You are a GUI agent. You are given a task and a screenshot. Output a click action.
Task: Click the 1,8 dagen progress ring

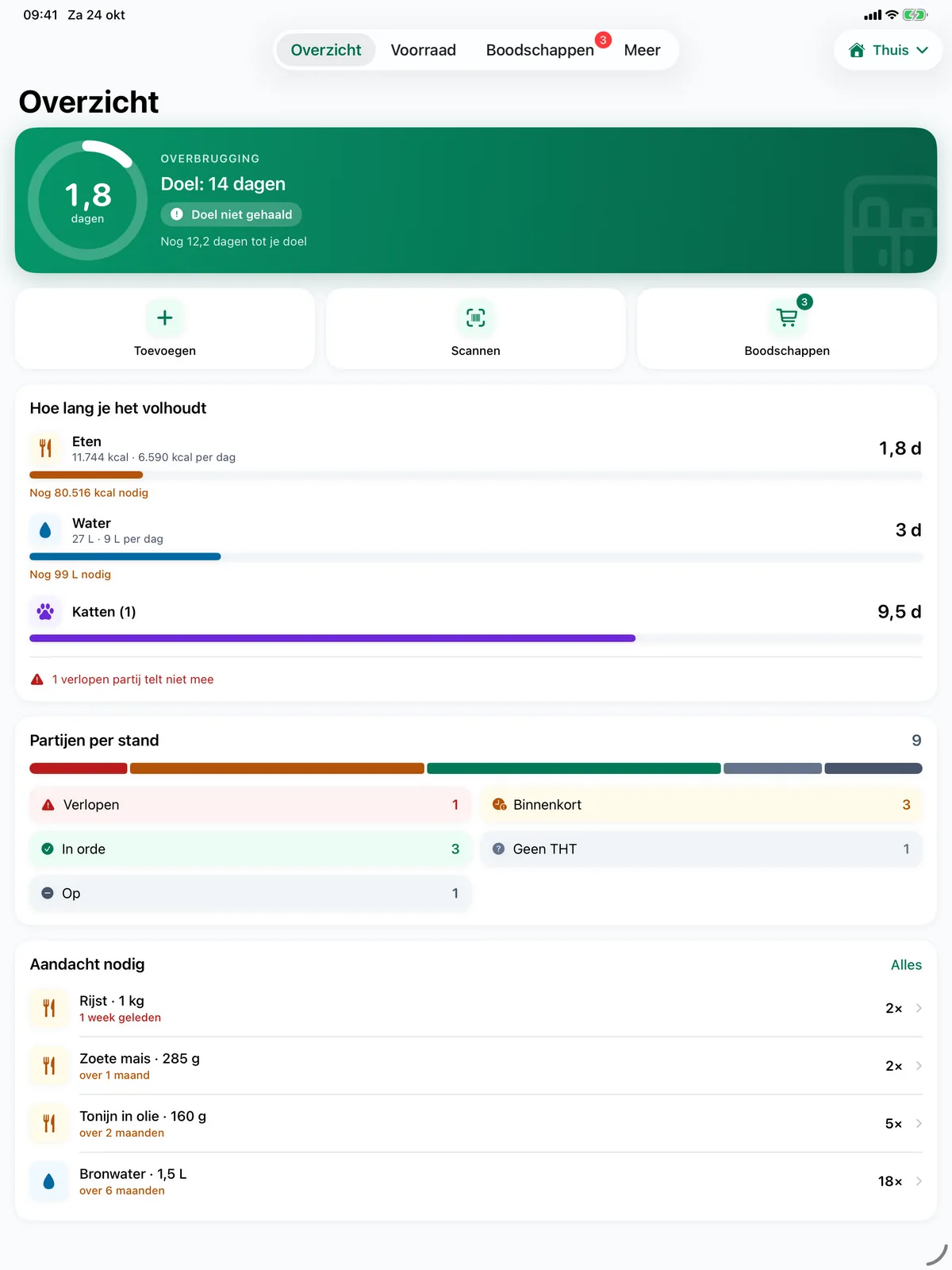(87, 201)
